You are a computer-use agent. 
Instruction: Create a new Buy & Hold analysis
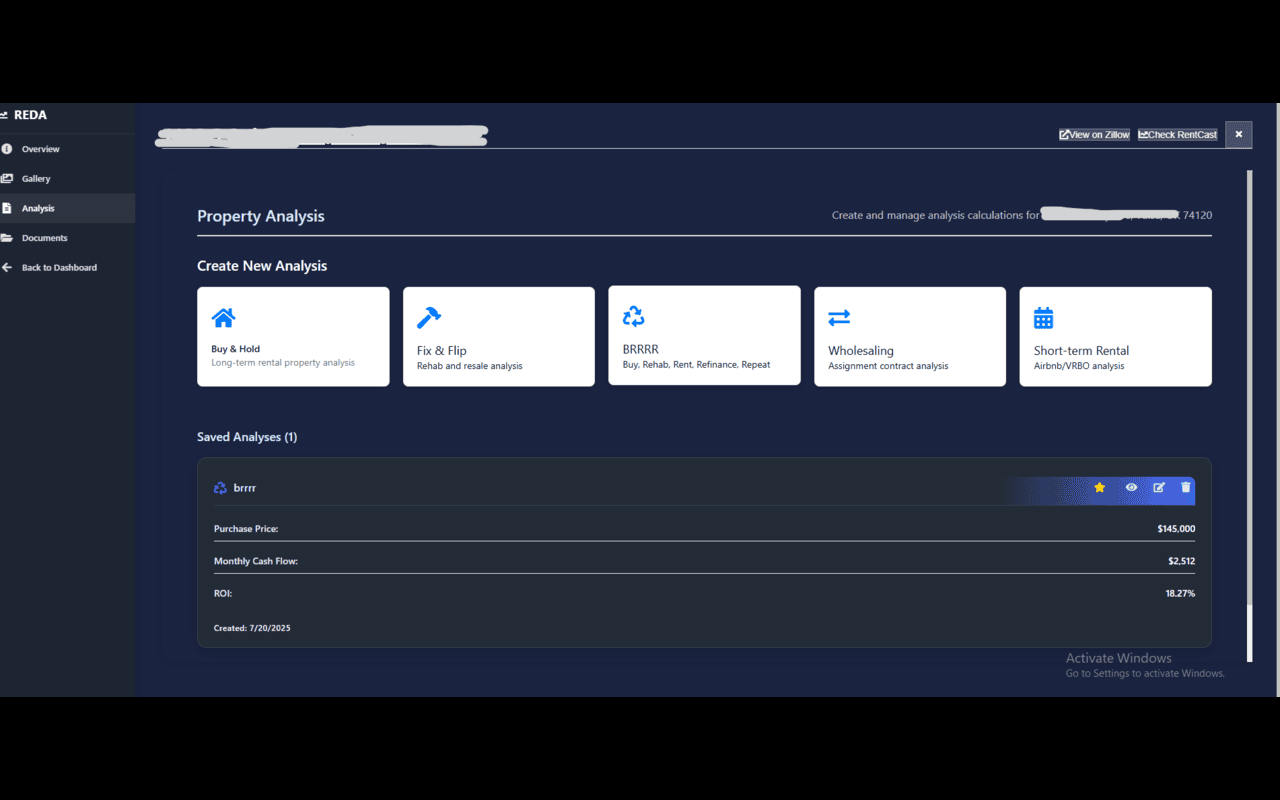point(293,337)
